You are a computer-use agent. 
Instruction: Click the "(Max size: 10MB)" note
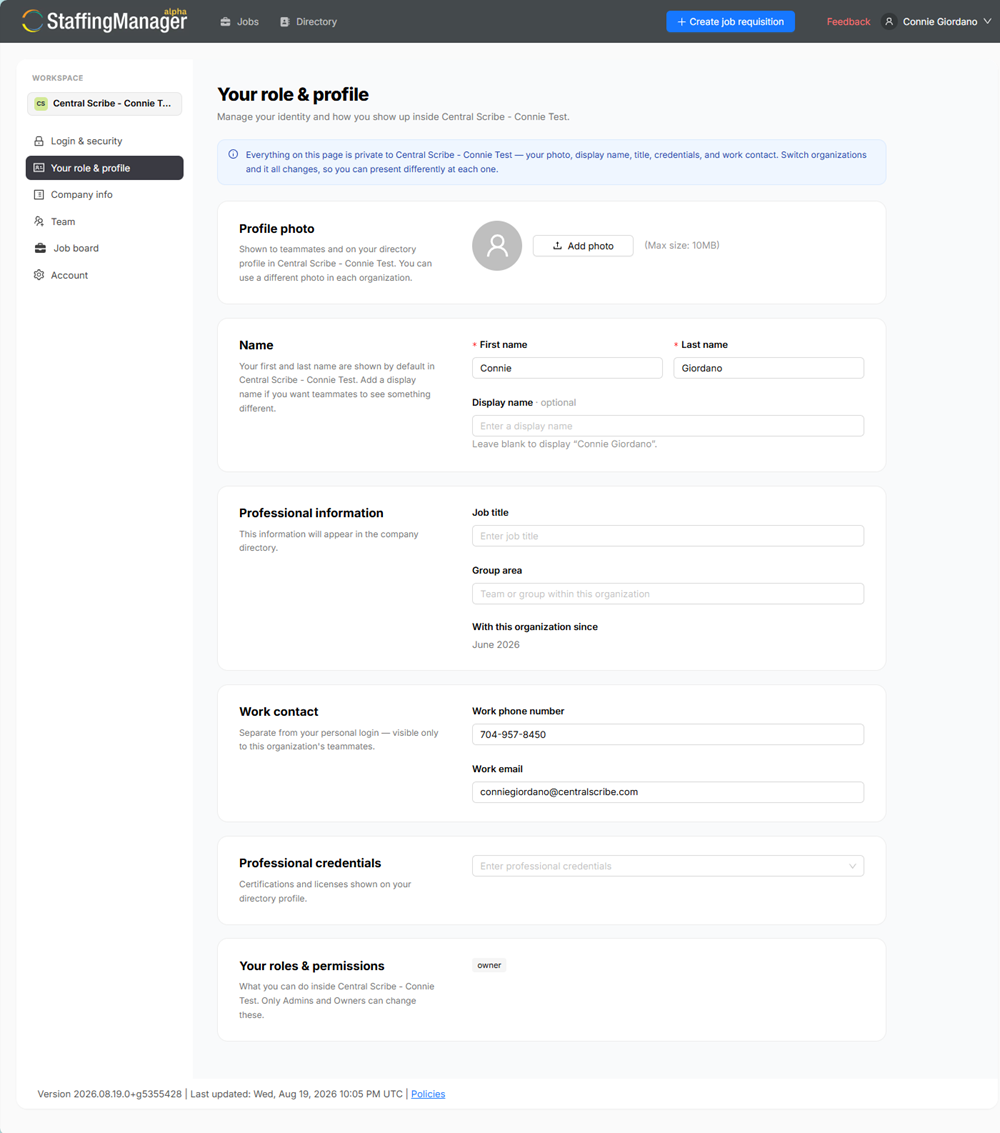(x=681, y=246)
